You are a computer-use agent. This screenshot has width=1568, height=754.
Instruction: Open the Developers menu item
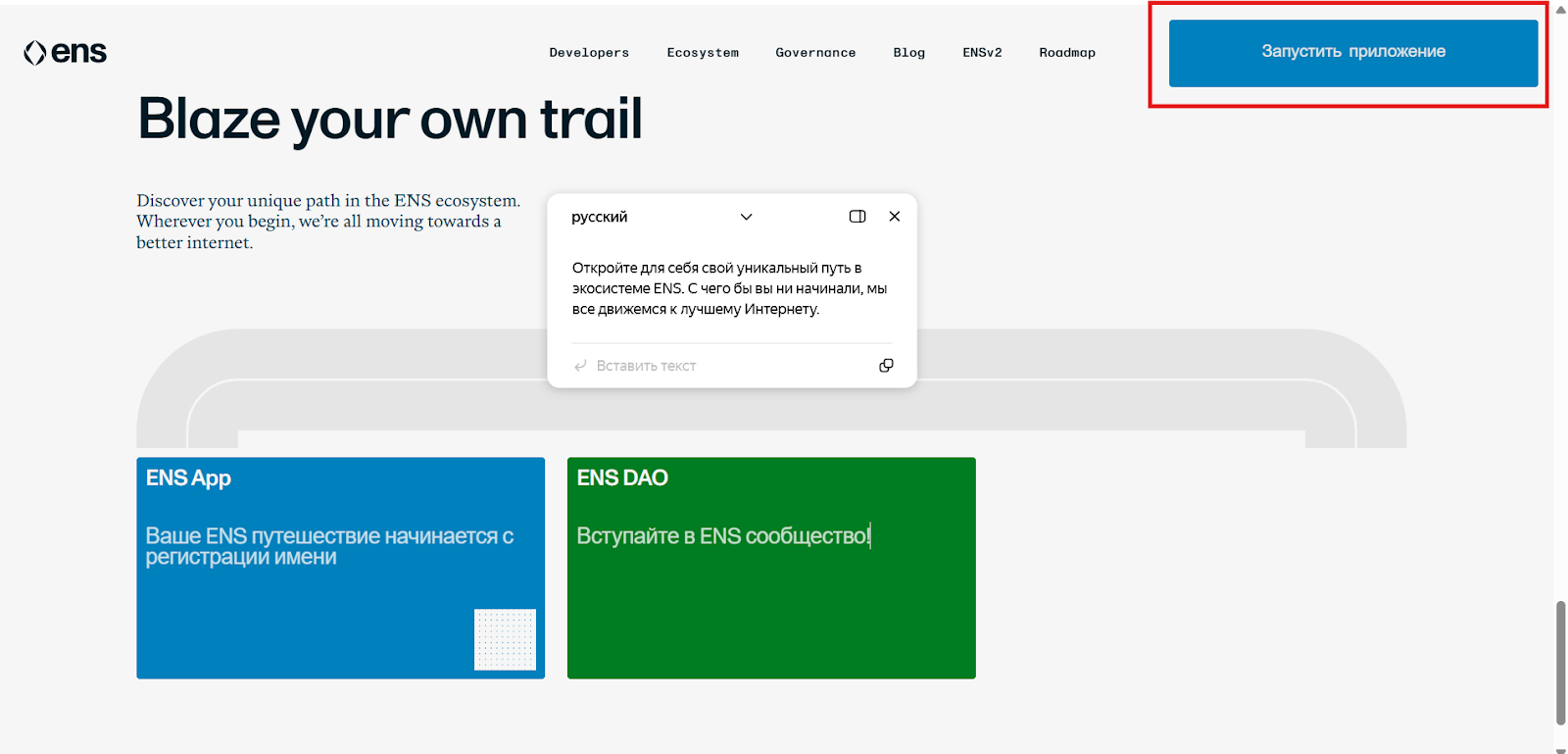[x=589, y=53]
